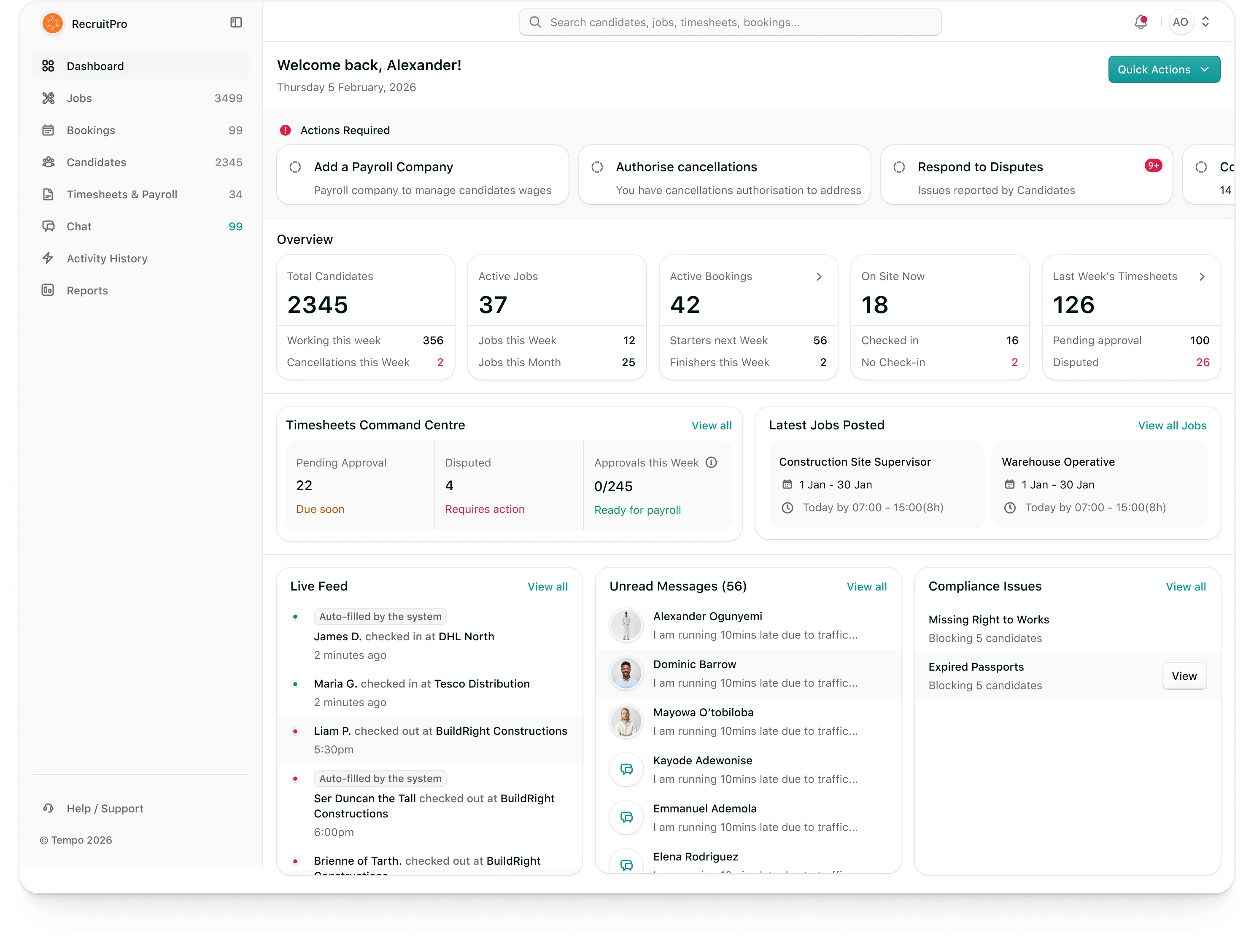The height and width of the screenshot is (952, 1254).
Task: Expand account switcher chevrons
Action: pyautogui.click(x=1206, y=22)
